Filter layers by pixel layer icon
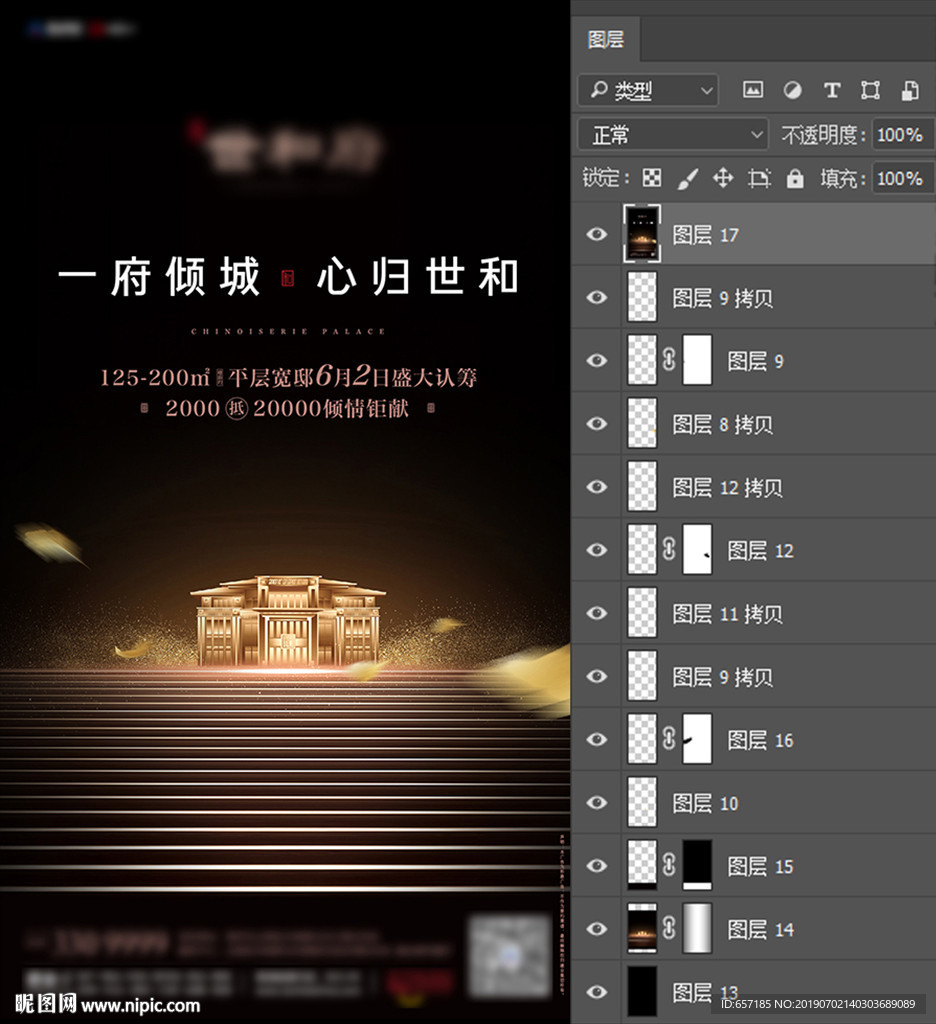 click(x=752, y=89)
